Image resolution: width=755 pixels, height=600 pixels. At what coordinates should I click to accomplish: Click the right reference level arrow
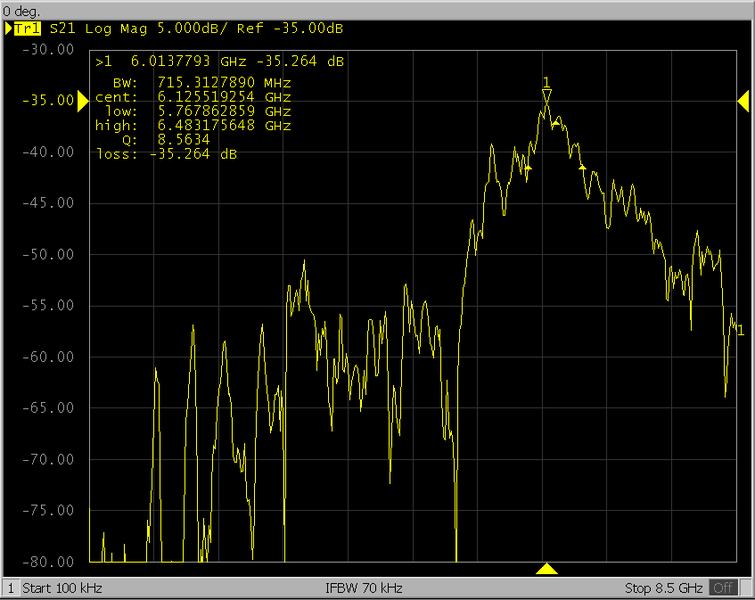(x=743, y=100)
